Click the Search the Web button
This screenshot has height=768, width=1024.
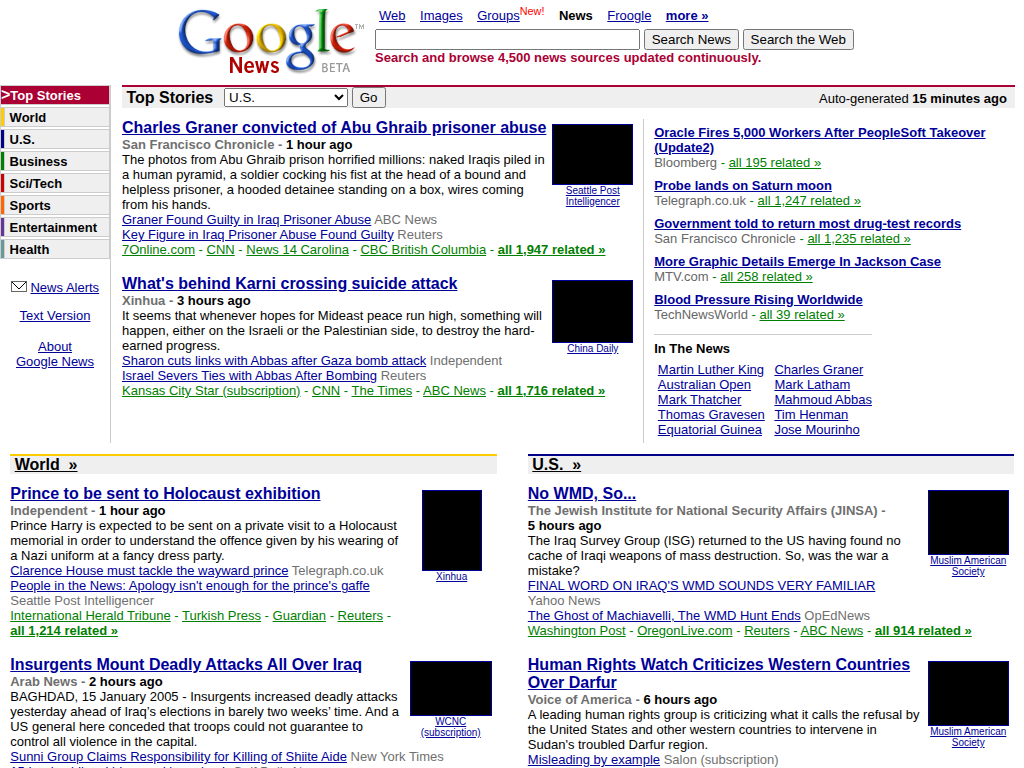[x=797, y=40]
